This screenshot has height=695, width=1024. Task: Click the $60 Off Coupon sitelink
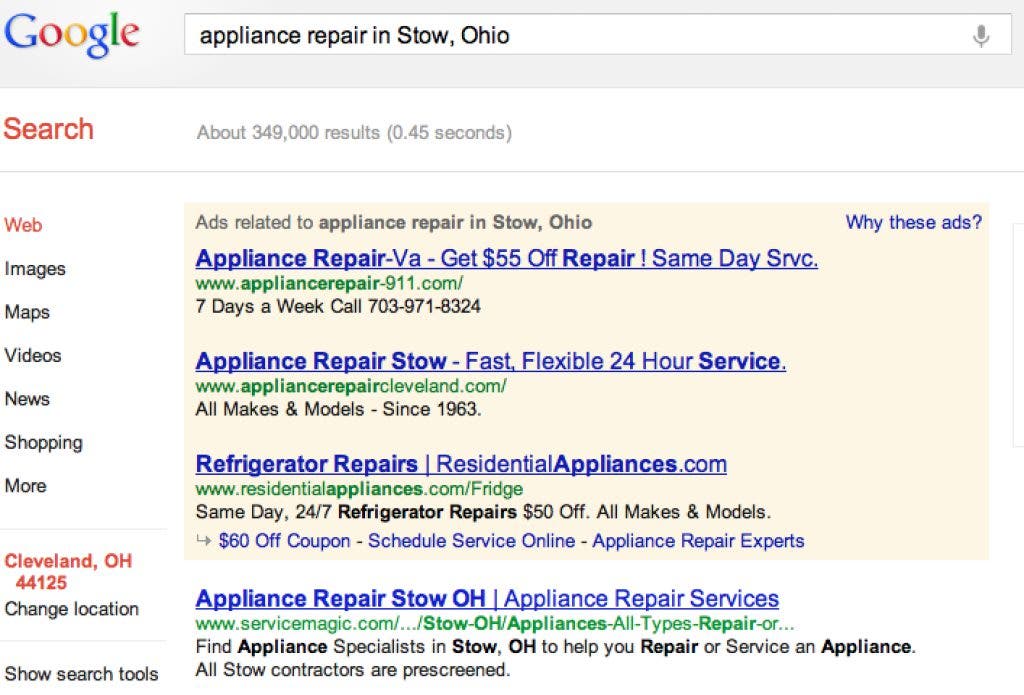285,541
